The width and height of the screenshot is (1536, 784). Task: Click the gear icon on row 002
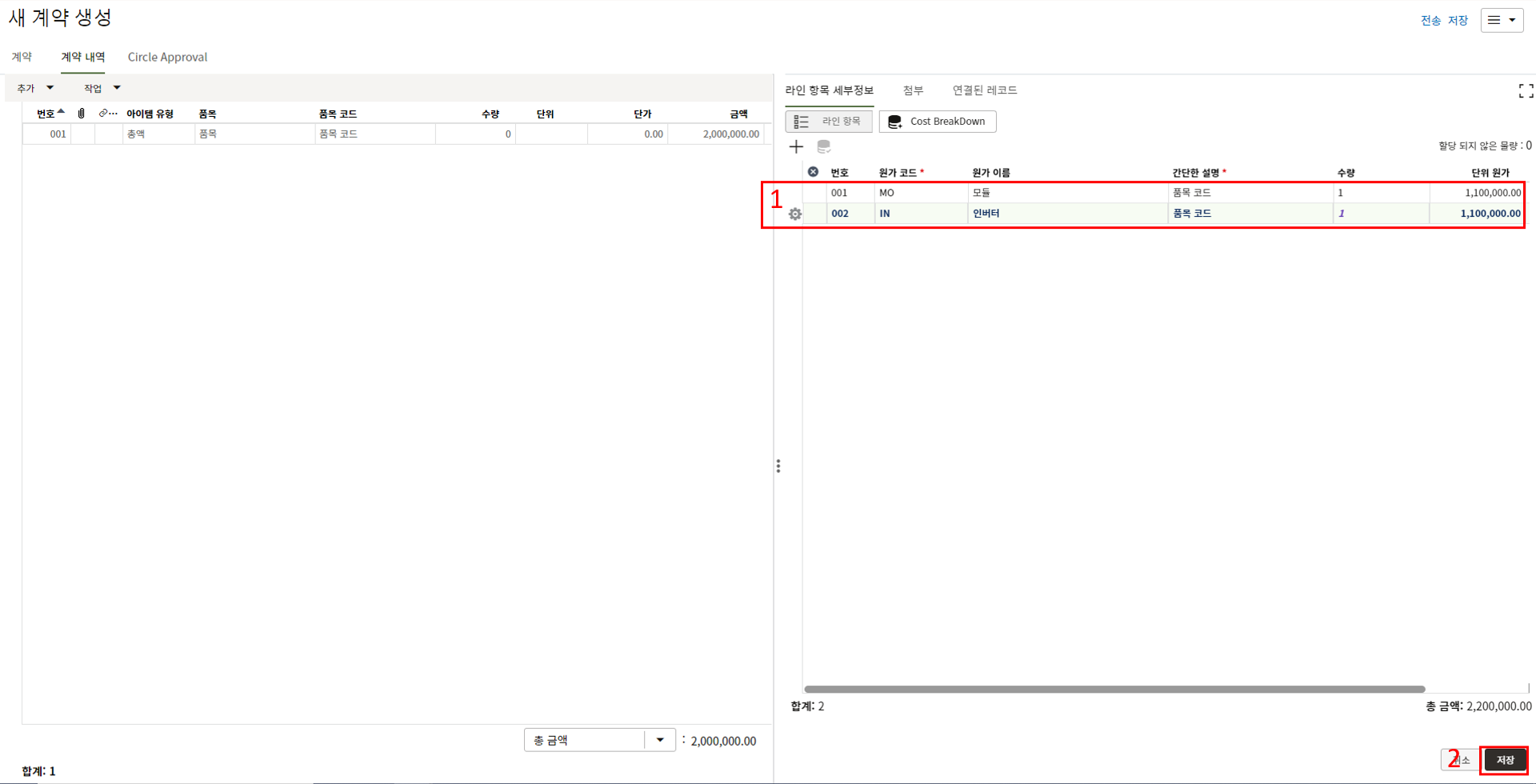coord(795,214)
